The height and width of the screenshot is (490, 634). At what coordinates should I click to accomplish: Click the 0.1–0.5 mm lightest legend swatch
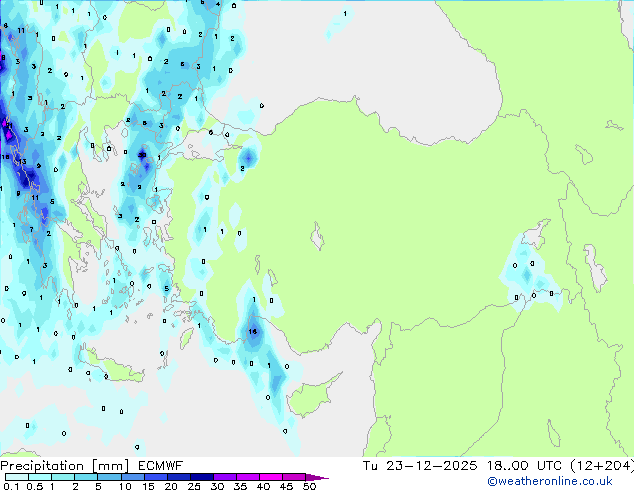(x=17, y=477)
